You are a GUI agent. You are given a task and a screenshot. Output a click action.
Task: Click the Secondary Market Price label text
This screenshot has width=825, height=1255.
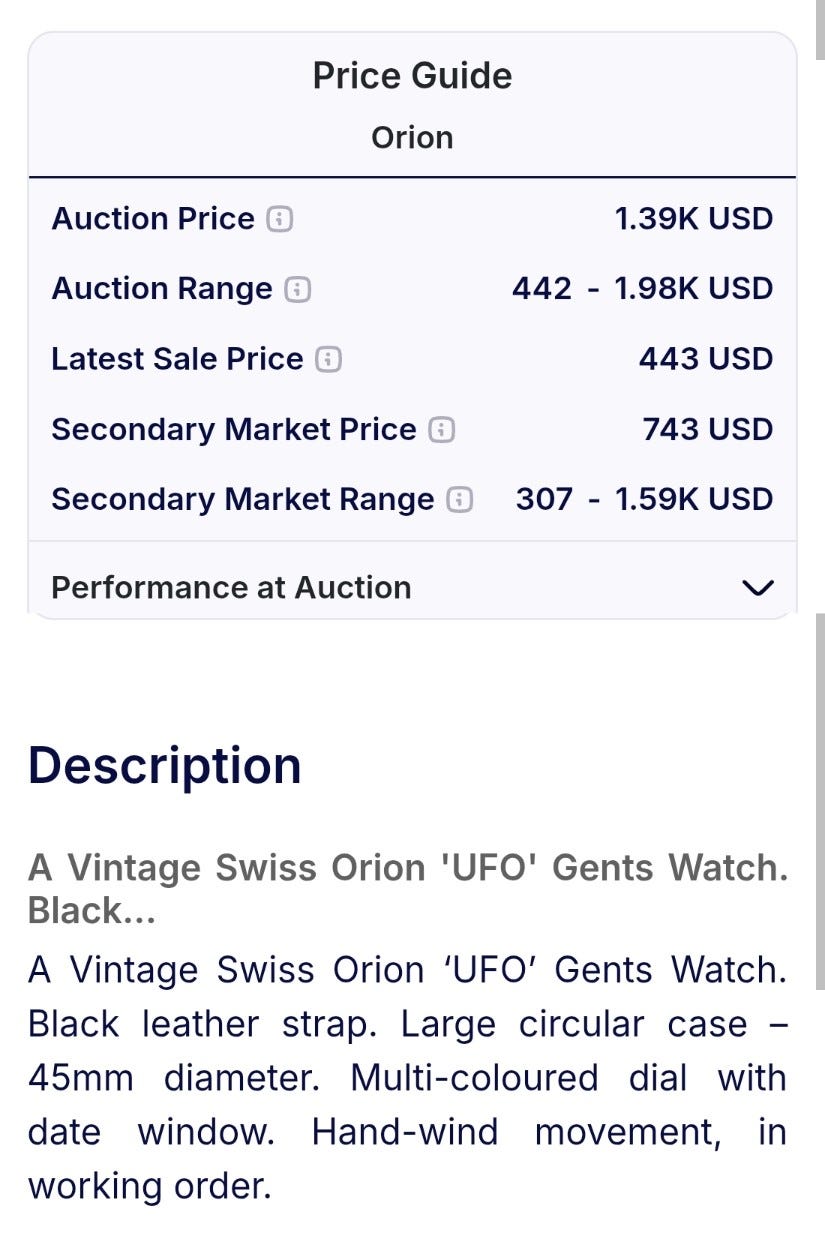pyautogui.click(x=233, y=430)
